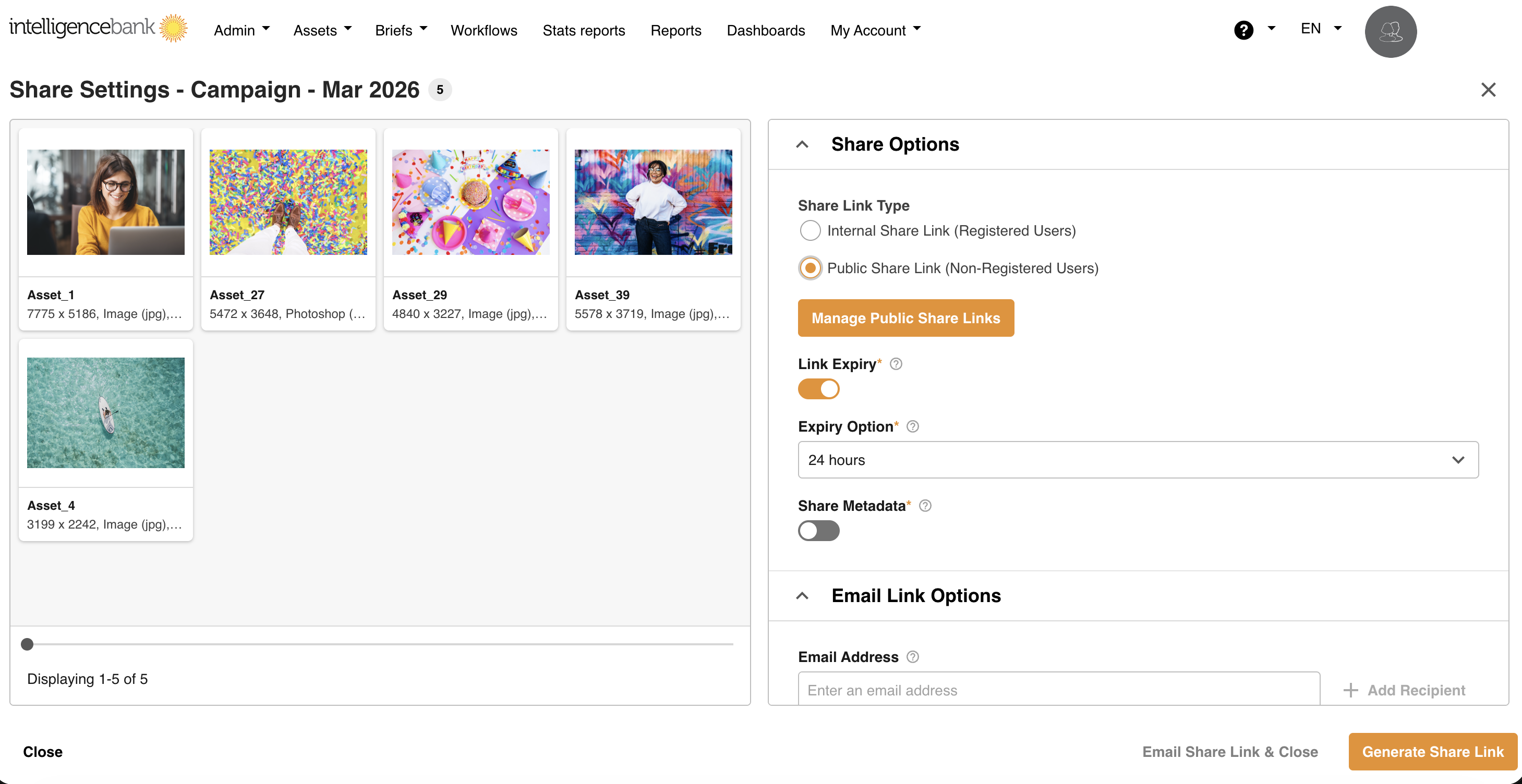
Task: Click Share Metadata help info icon
Action: [925, 505]
